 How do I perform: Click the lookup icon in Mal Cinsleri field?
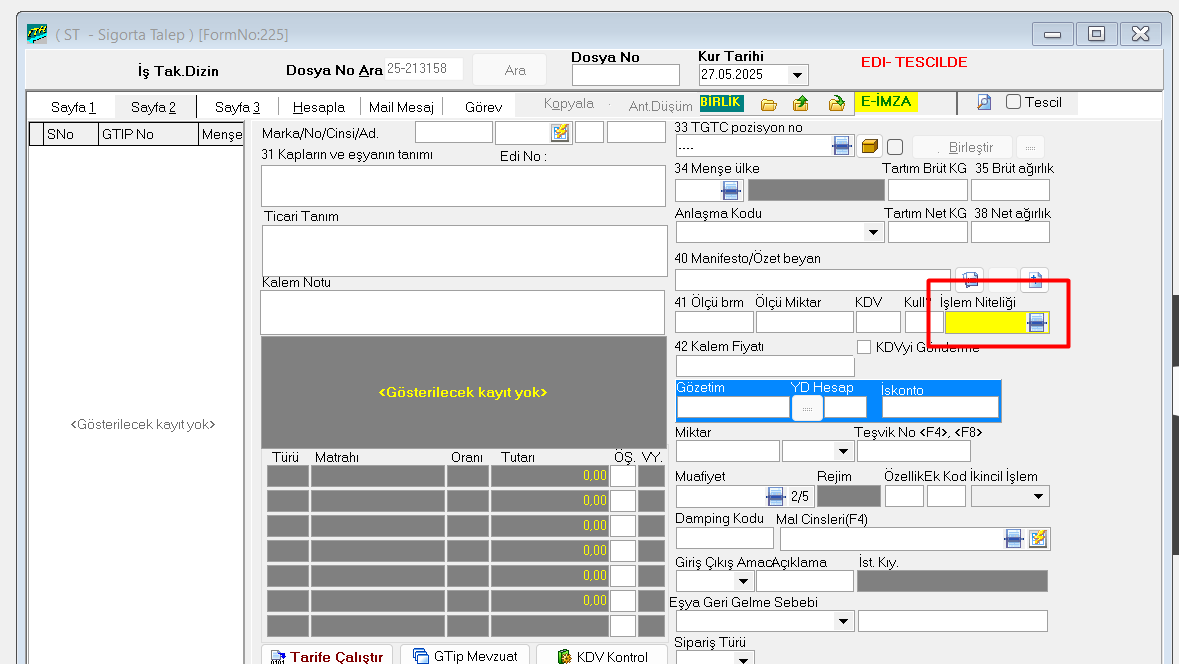[x=1014, y=539]
